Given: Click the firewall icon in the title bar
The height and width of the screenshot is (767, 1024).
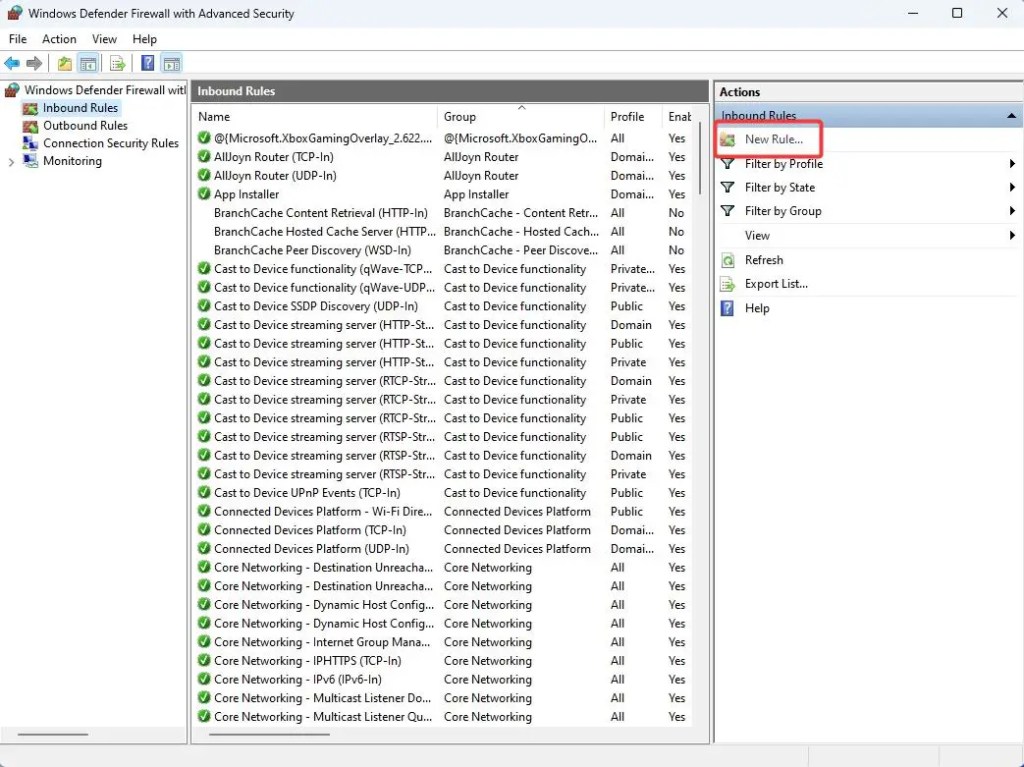Looking at the screenshot, I should coord(14,13).
